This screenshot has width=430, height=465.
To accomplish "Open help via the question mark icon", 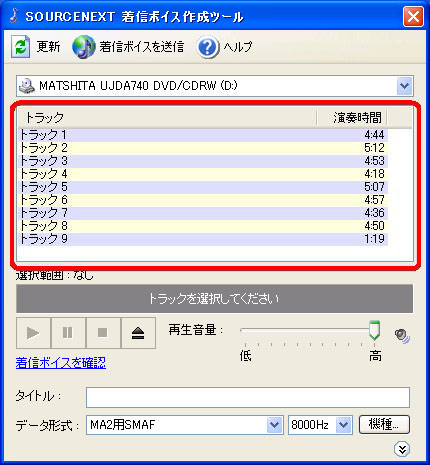I will coord(208,47).
